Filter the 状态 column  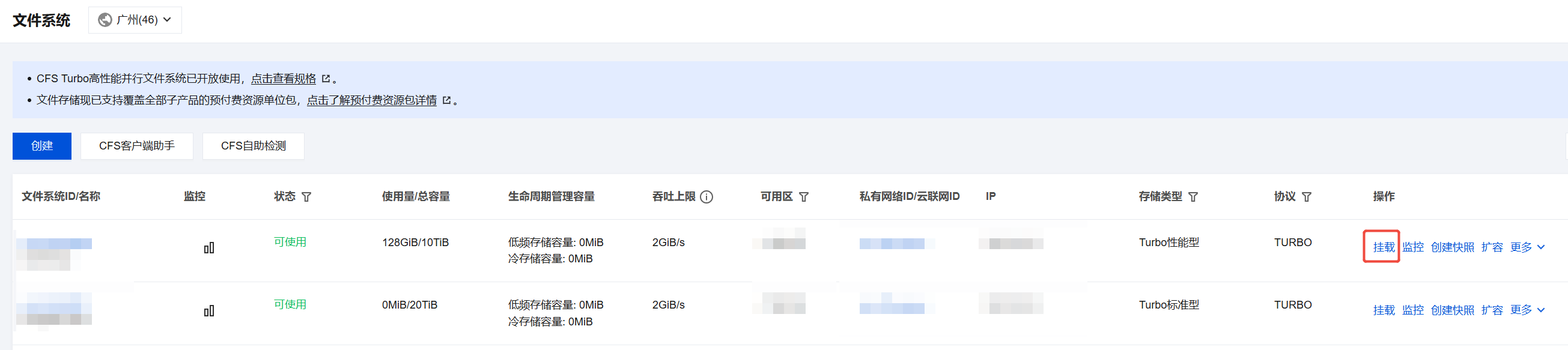pos(306,196)
